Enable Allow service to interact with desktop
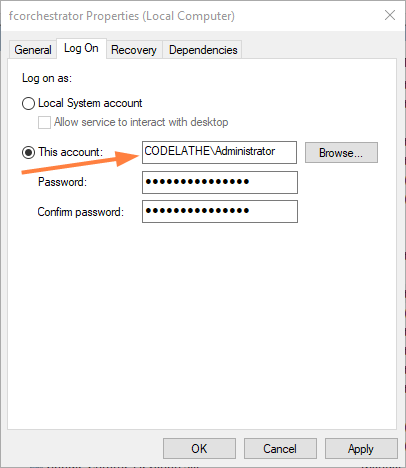 click(x=44, y=122)
